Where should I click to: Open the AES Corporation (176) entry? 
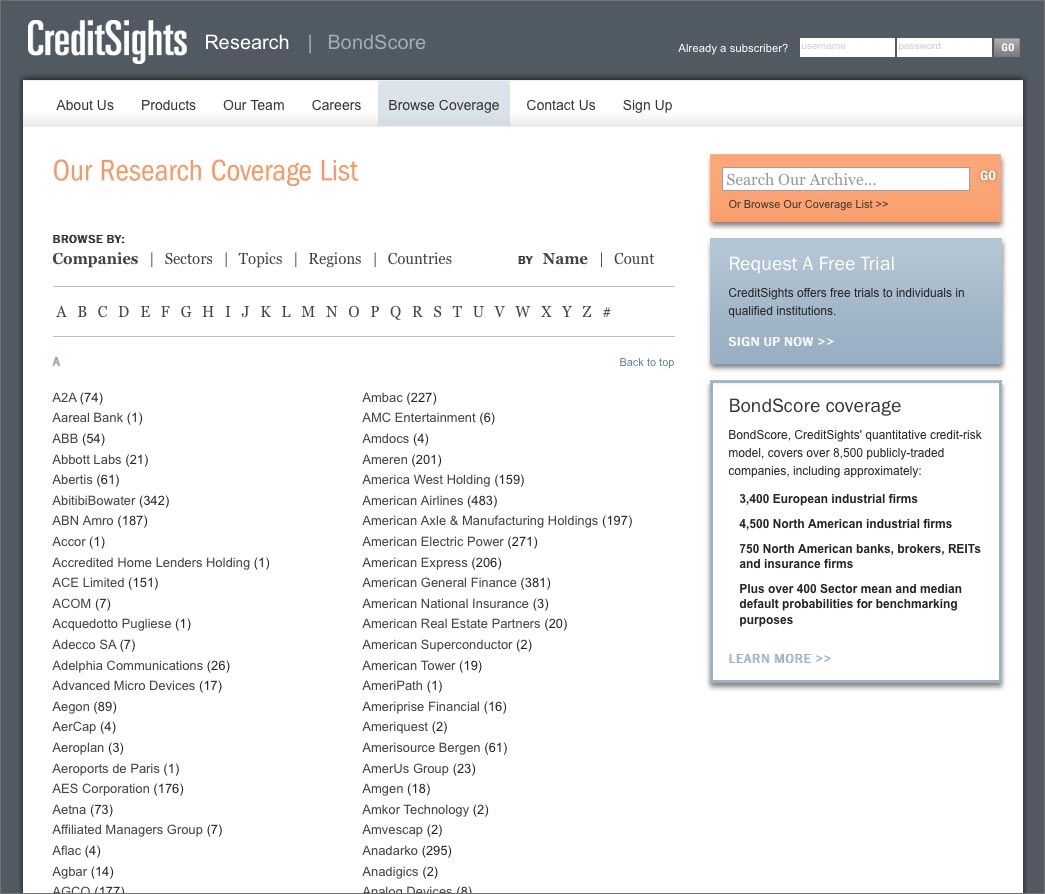[x=118, y=789]
